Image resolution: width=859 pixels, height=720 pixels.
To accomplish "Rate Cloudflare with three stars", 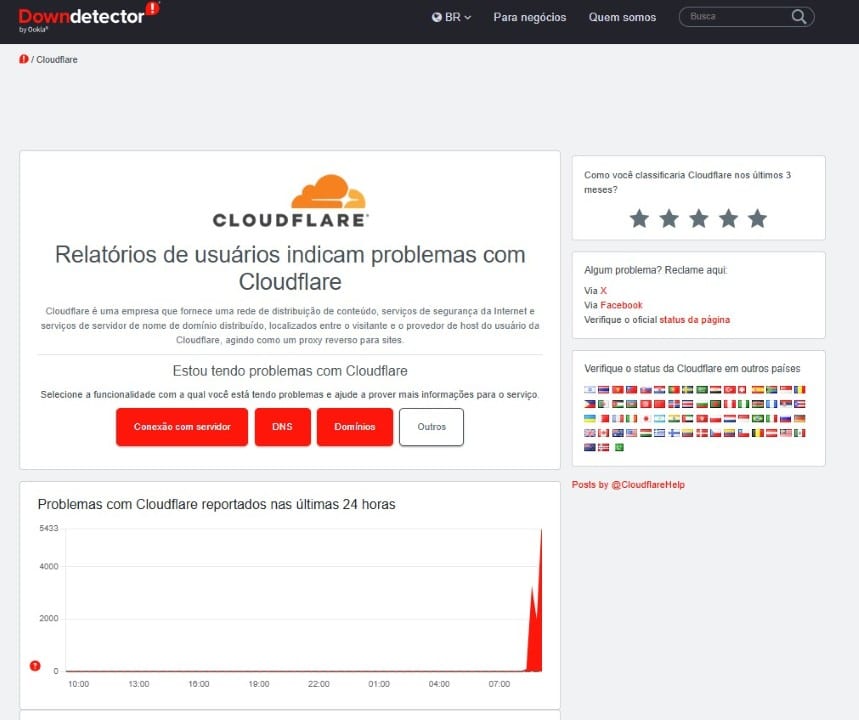I will 698,218.
